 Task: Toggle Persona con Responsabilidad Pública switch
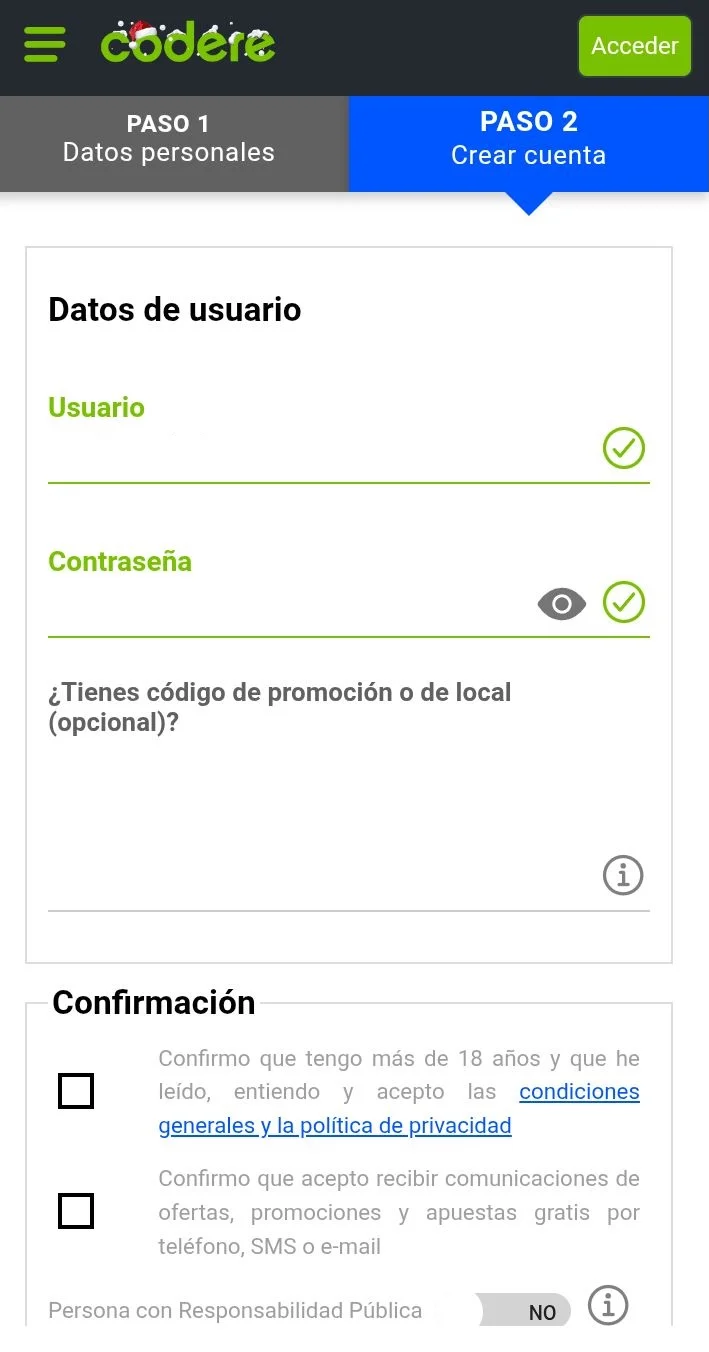point(523,1311)
